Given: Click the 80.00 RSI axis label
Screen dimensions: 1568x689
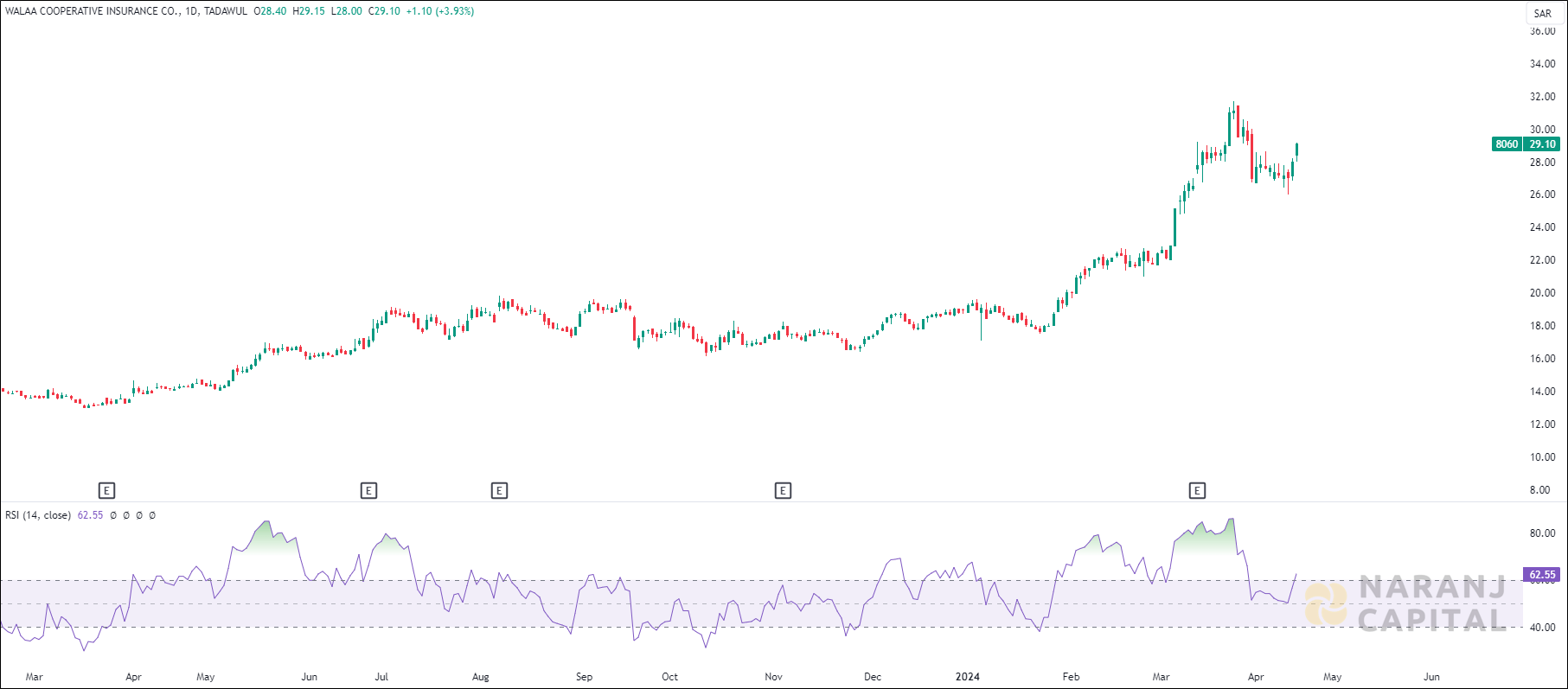Looking at the screenshot, I should pos(1542,533).
